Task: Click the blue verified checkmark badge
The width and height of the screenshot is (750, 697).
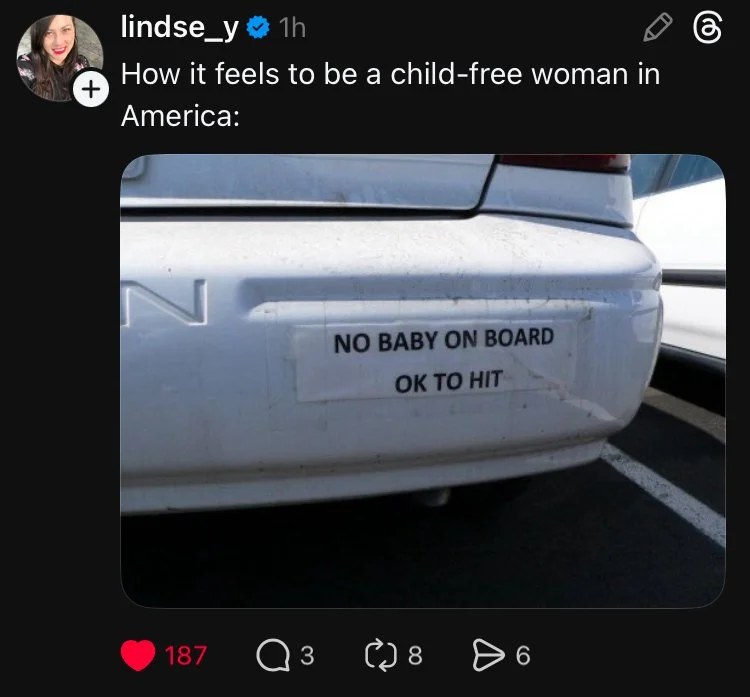Action: 258,27
